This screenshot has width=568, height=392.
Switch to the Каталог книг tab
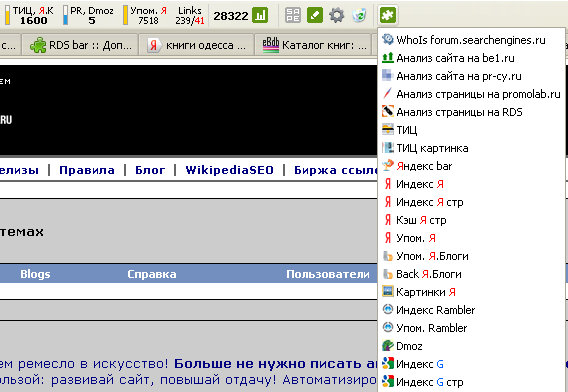[x=313, y=45]
